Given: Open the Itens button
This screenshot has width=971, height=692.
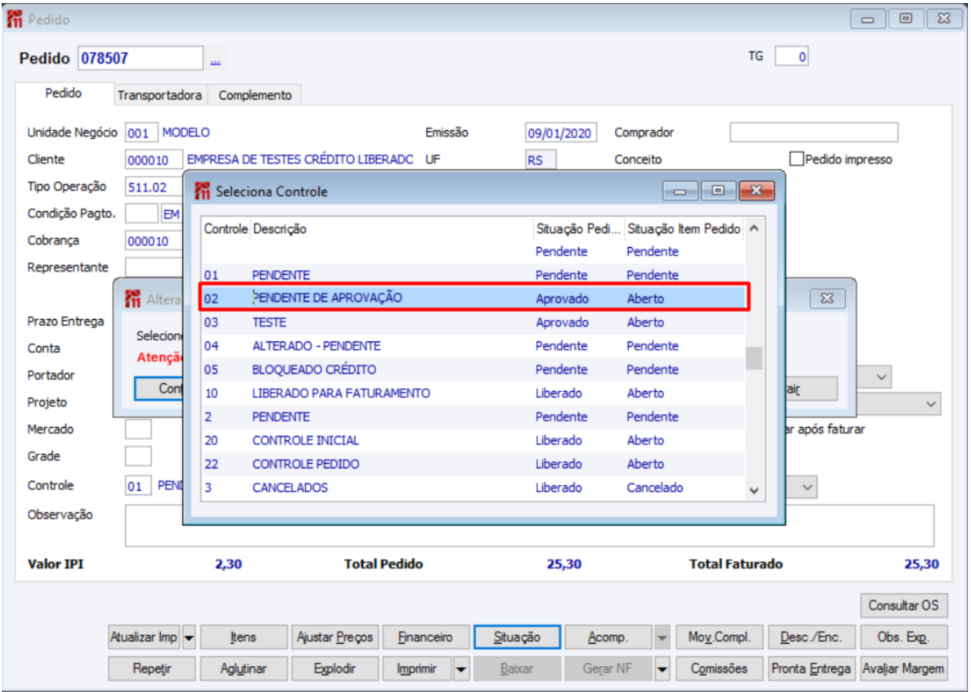Looking at the screenshot, I should tap(243, 637).
